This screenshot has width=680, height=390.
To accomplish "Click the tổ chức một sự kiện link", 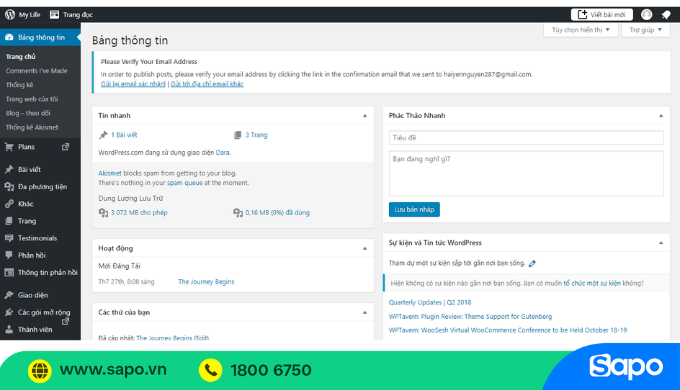I will pyautogui.click(x=592, y=283).
